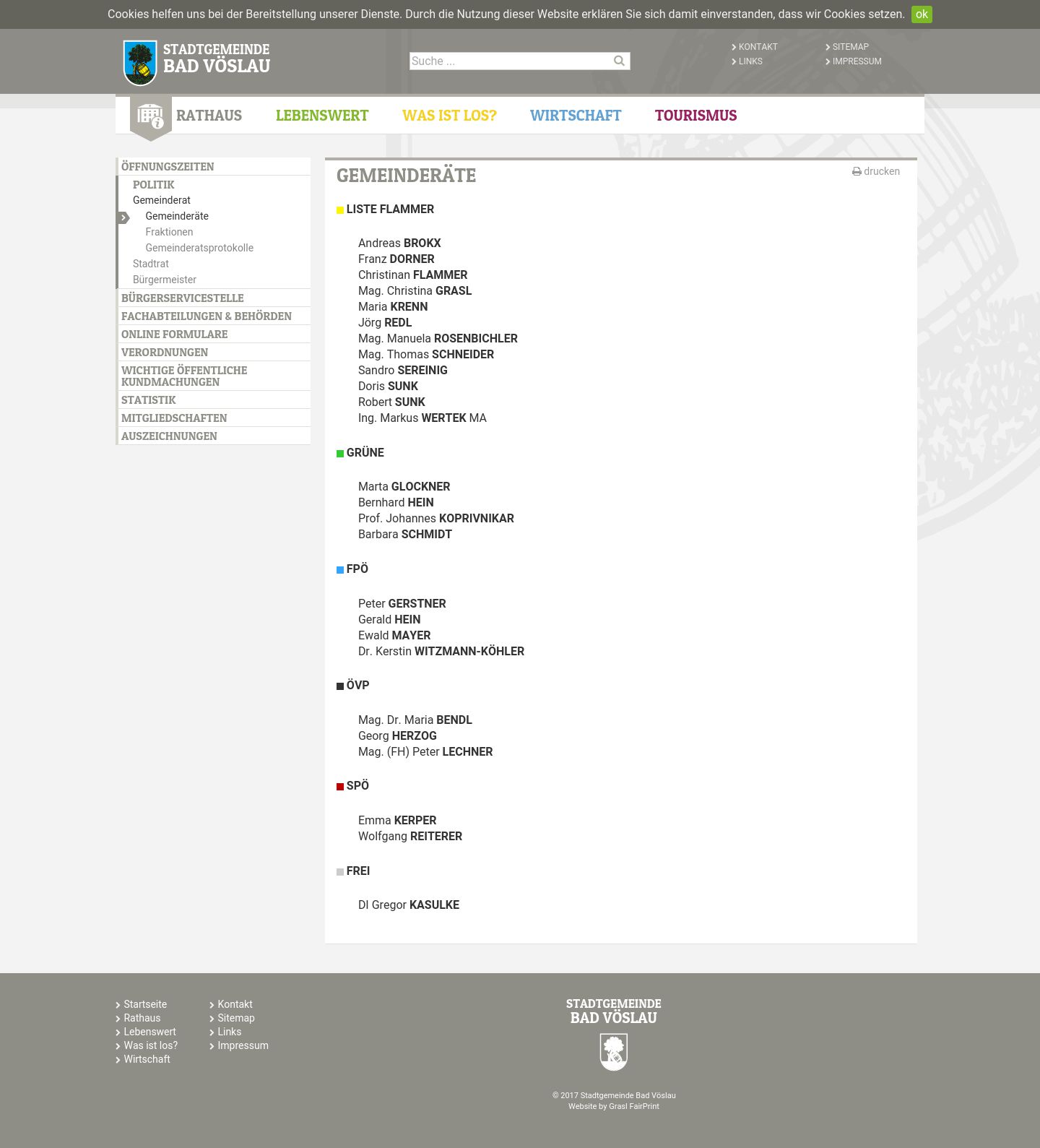This screenshot has height=1148, width=1040.
Task: Click the red SPÖ color square
Action: [x=340, y=787]
